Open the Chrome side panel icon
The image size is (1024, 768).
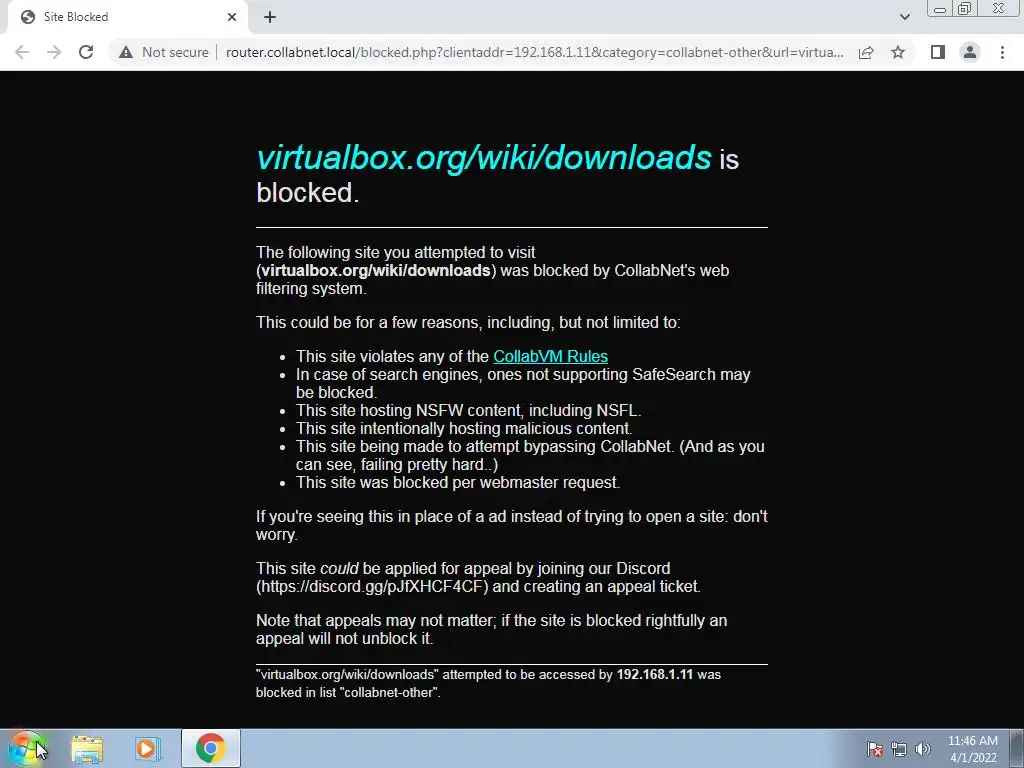(x=938, y=52)
